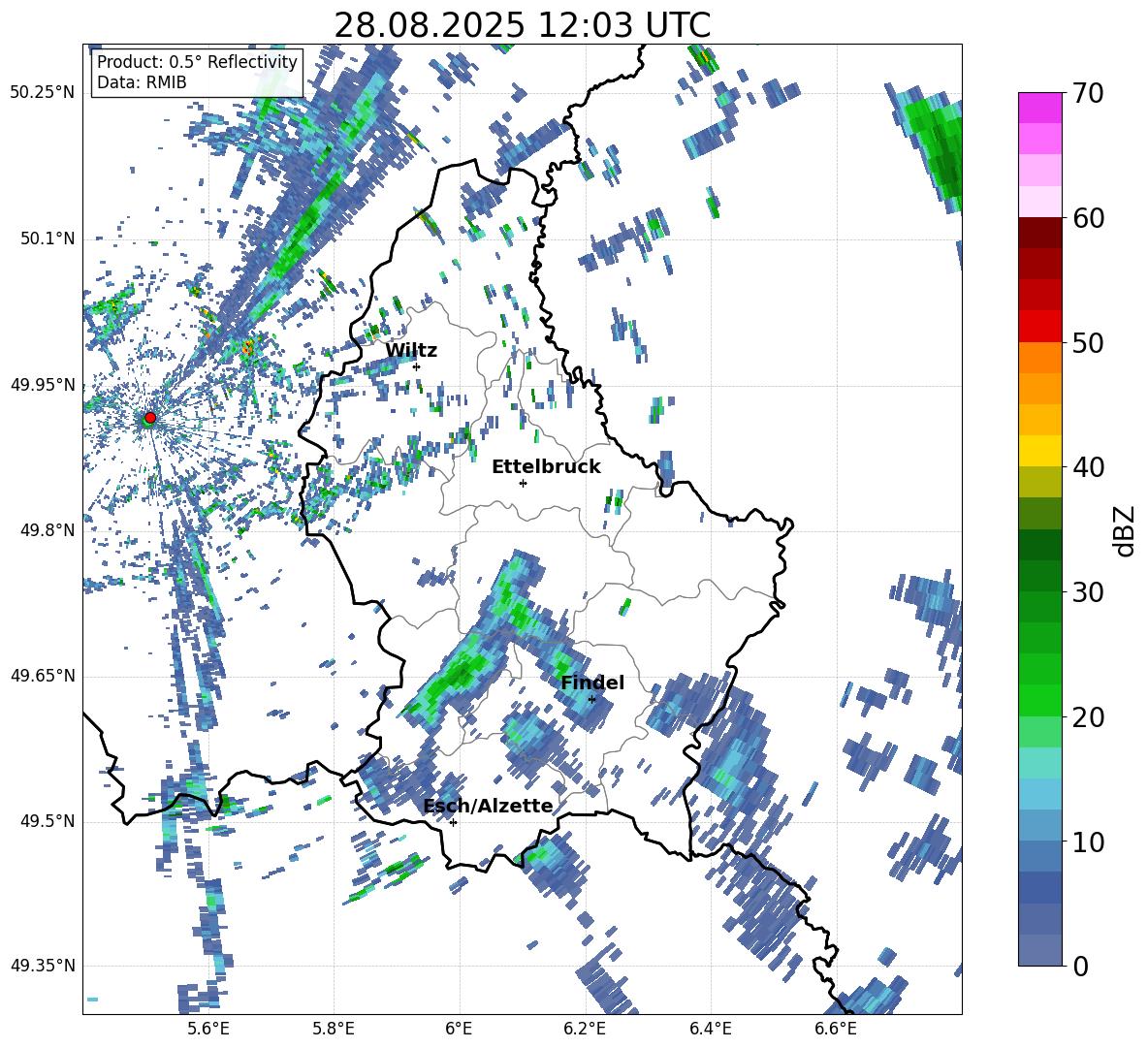Pick the orange swatch just below 50 dBZ
The height and width of the screenshot is (1048, 1148).
(1039, 358)
